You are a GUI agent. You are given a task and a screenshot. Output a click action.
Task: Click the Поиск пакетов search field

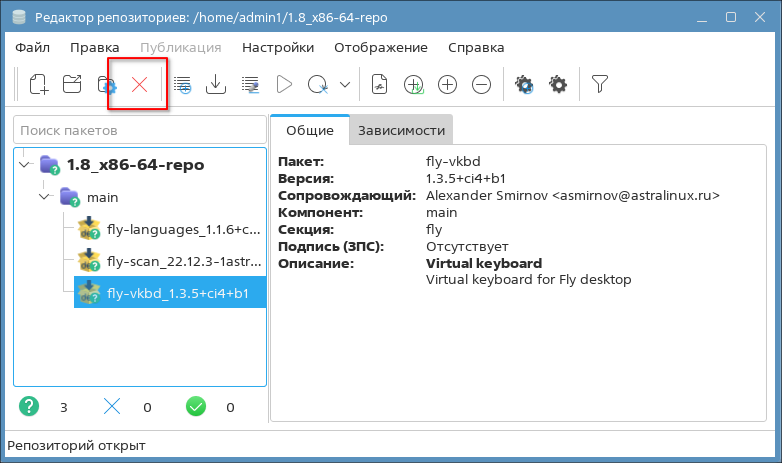point(139,130)
